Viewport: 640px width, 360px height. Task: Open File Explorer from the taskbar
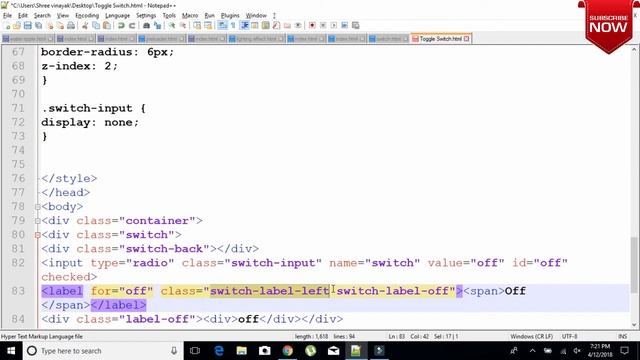coord(242,351)
